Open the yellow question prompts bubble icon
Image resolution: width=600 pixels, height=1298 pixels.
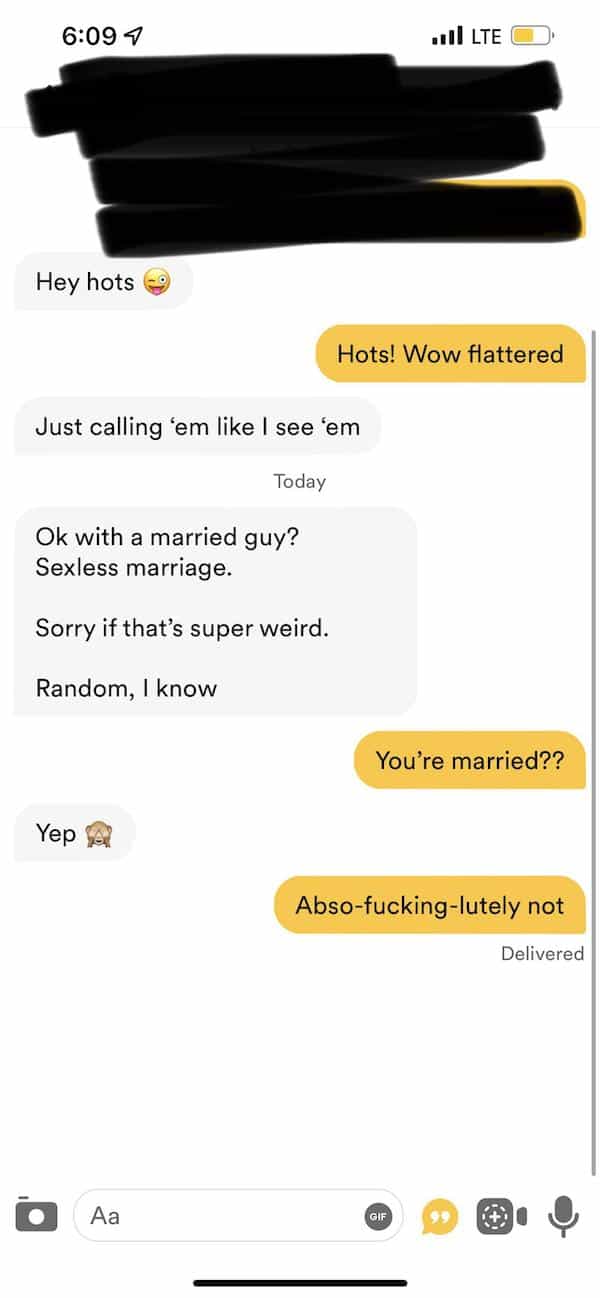[438, 1216]
